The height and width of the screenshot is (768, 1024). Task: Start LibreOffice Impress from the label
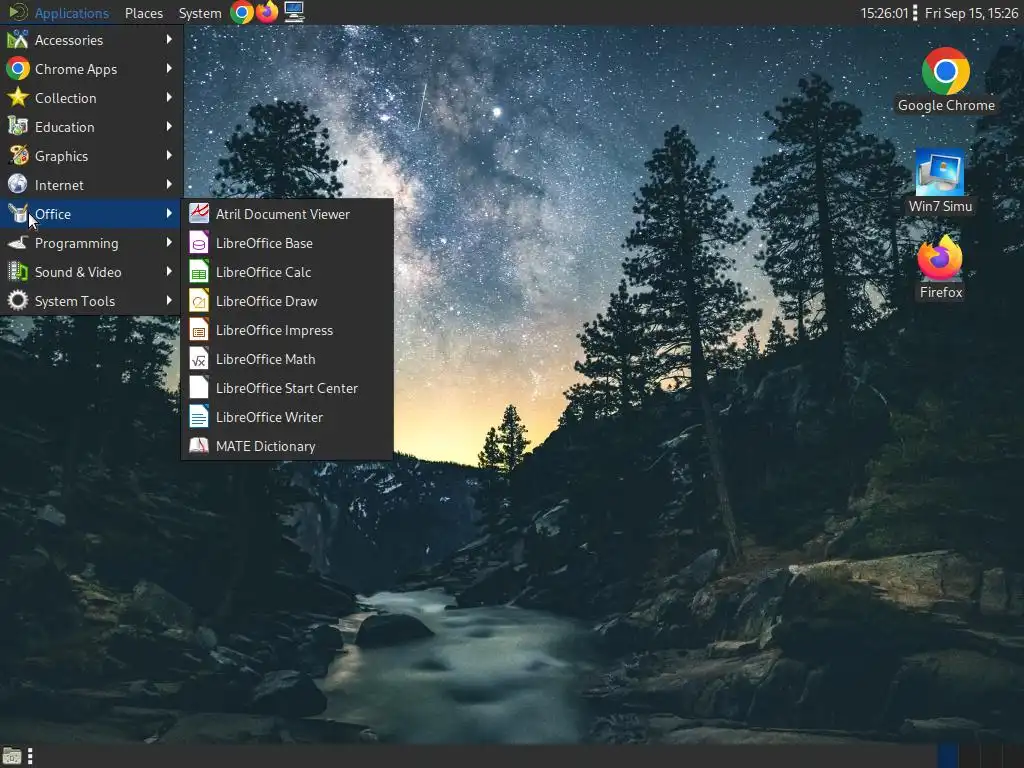(274, 330)
